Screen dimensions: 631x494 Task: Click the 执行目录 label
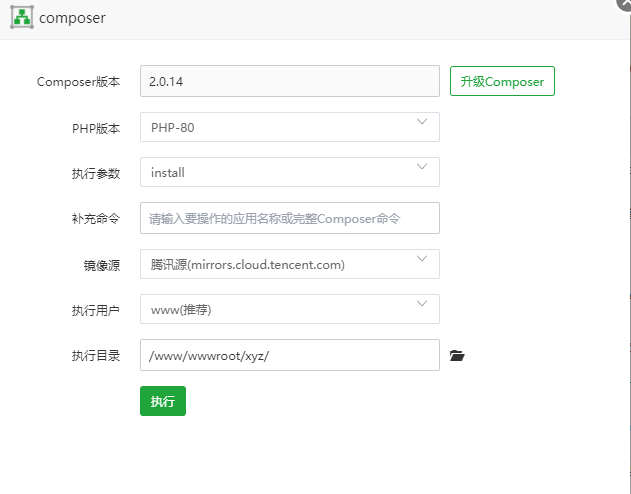pos(96,356)
